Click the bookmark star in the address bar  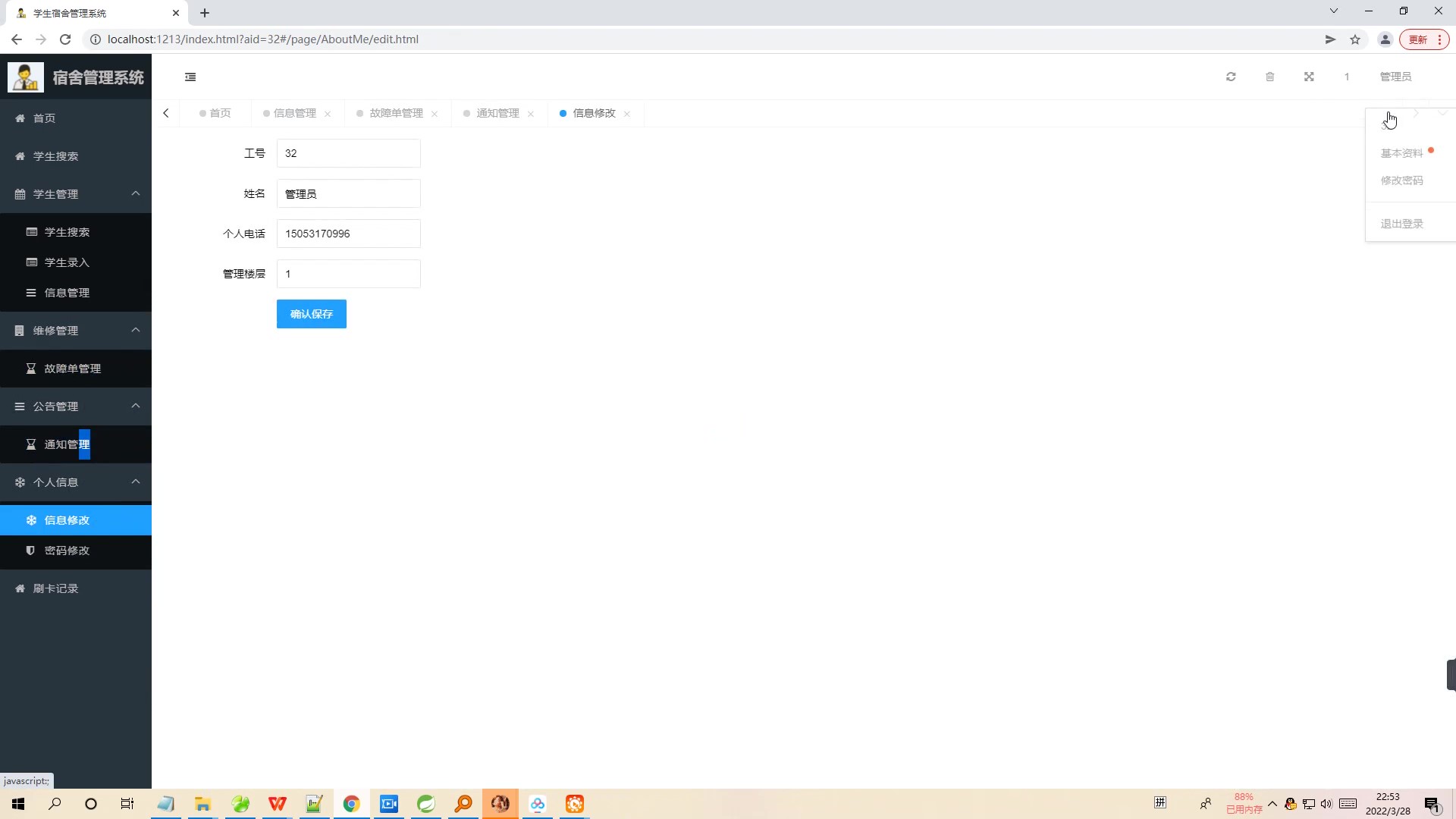pos(1355,39)
